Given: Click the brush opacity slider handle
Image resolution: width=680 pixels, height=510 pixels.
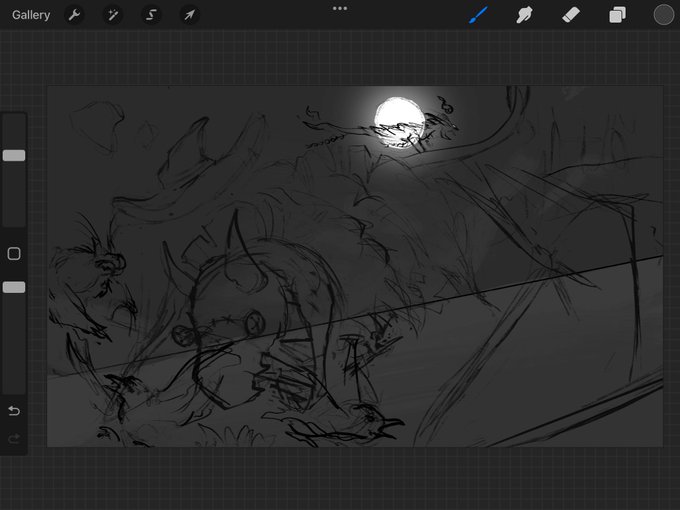Looking at the screenshot, I should (x=14, y=287).
